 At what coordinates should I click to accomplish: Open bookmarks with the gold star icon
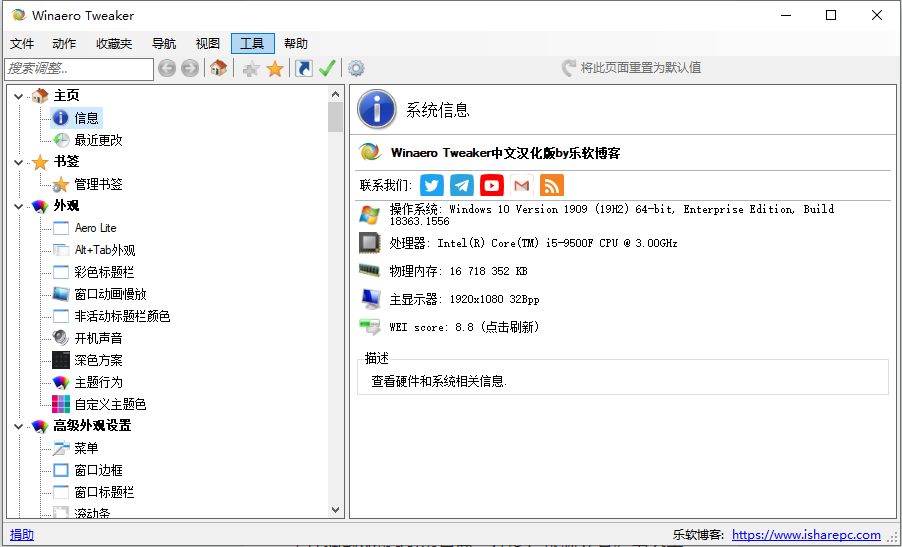tap(275, 68)
